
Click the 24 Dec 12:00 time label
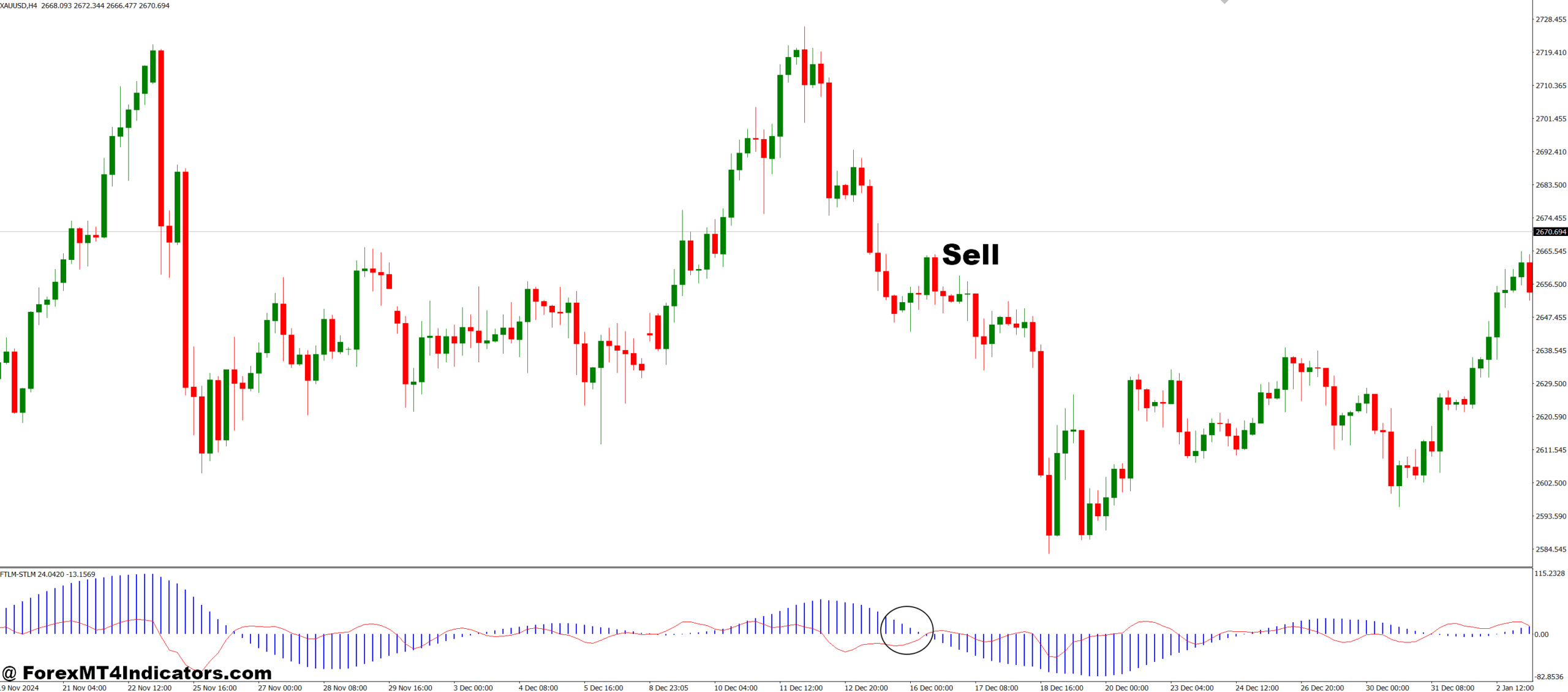tap(1257, 688)
